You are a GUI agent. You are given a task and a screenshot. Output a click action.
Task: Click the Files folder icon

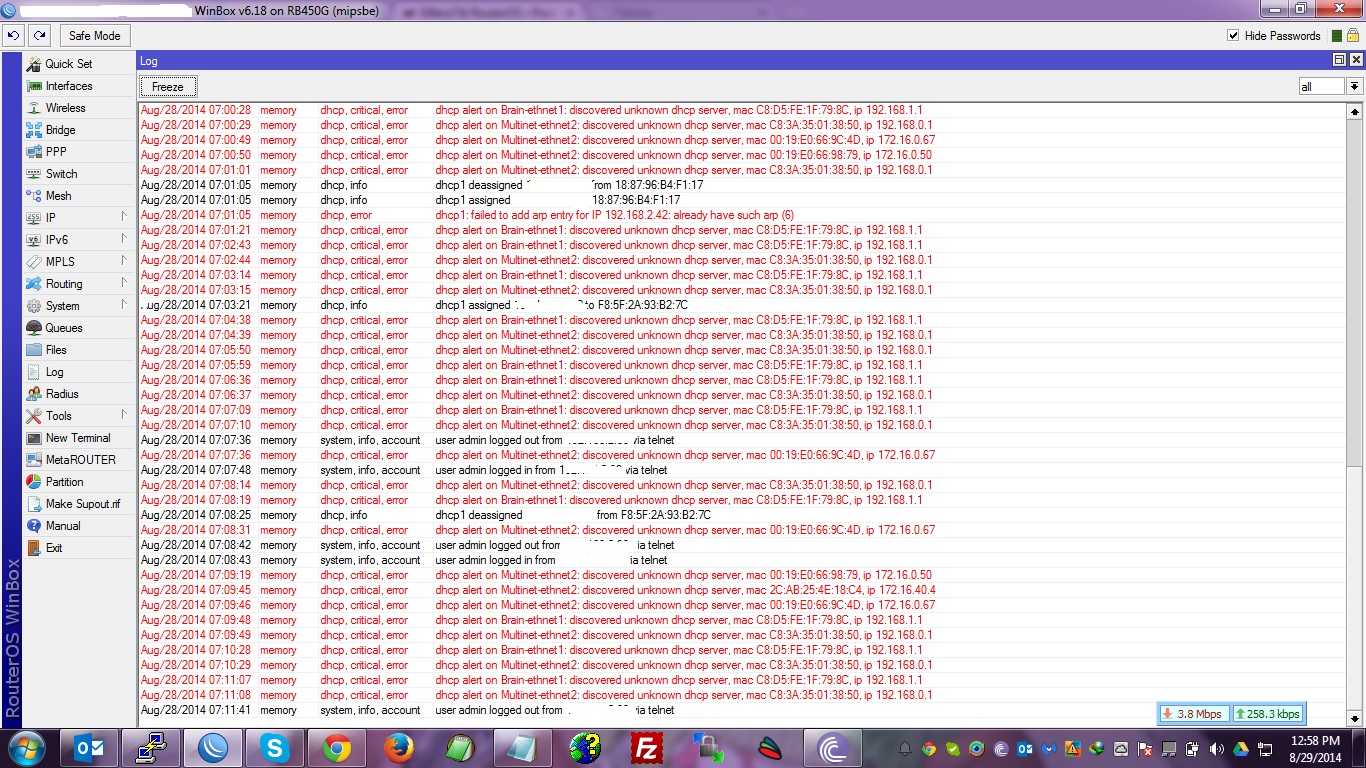(x=34, y=349)
